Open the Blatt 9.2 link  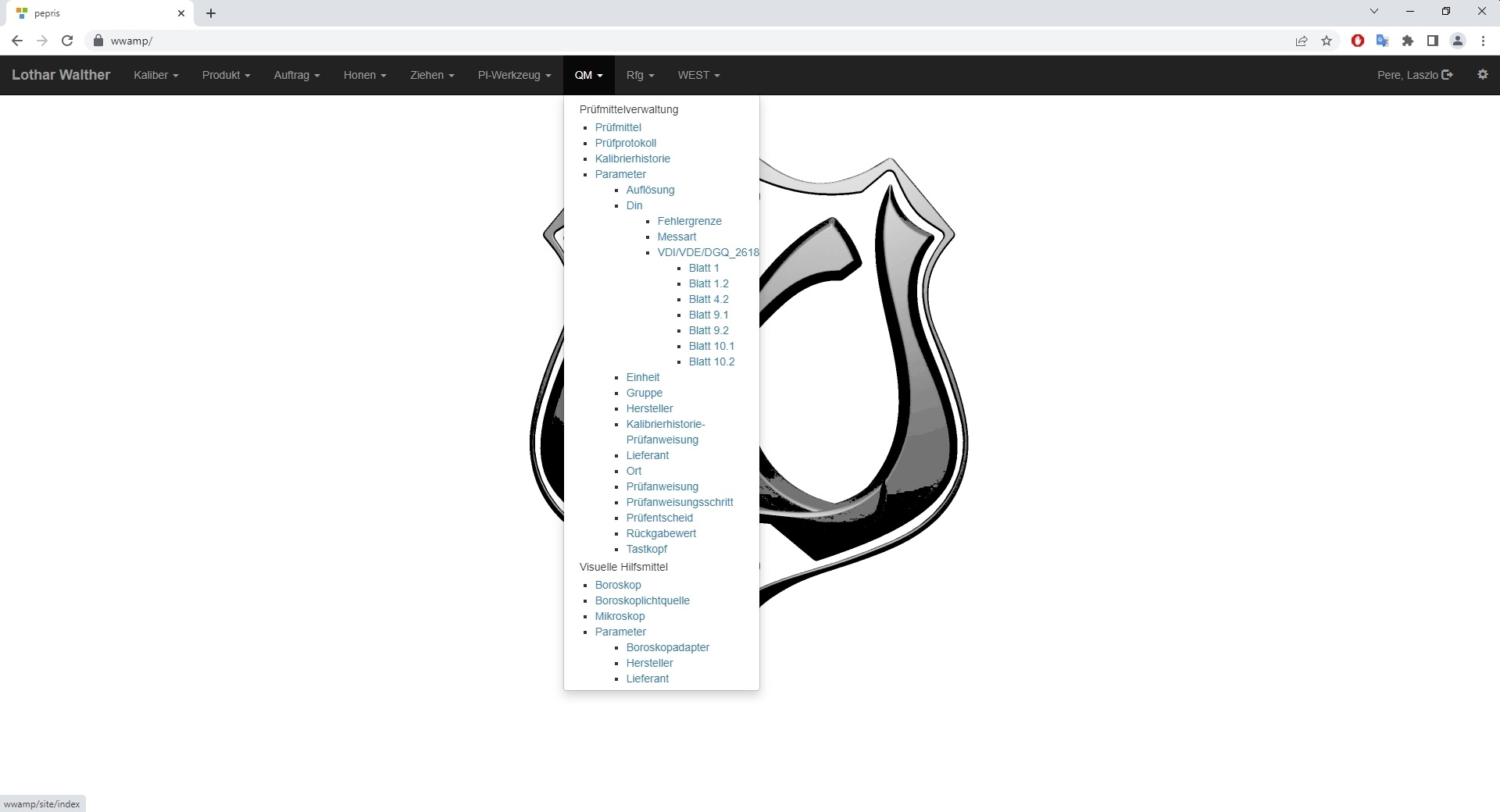click(x=709, y=330)
